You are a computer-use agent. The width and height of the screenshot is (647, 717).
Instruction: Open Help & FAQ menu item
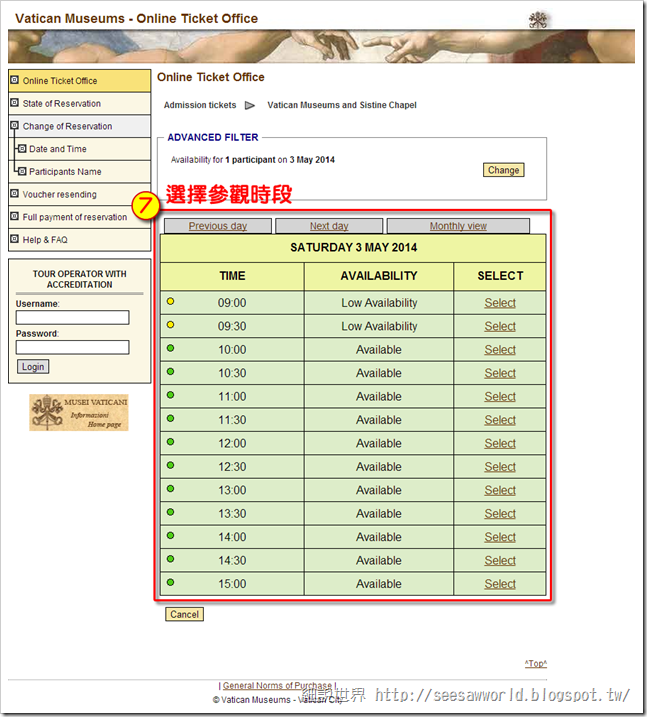click(x=79, y=240)
